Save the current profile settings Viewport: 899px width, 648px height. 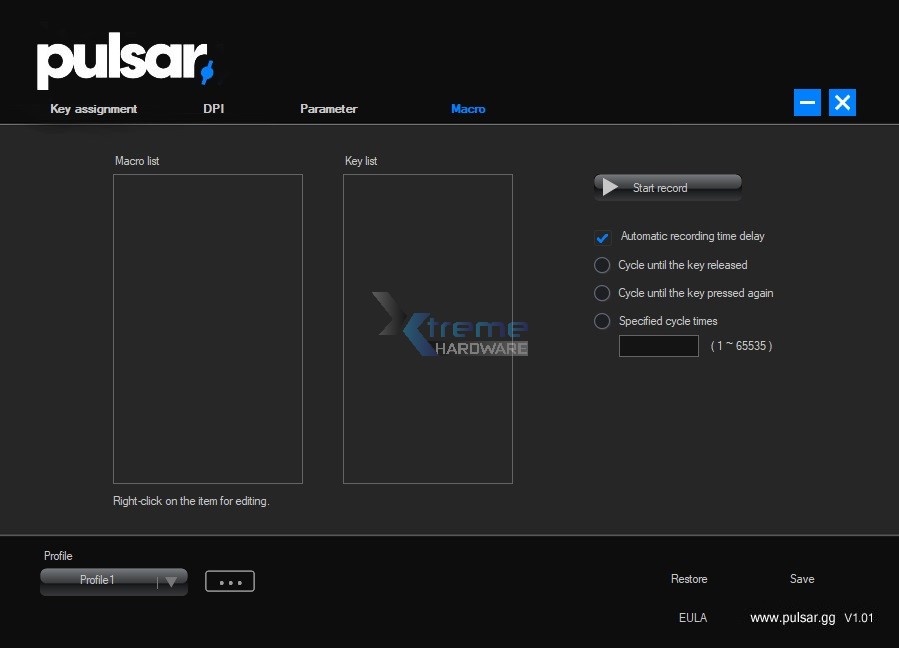click(x=801, y=579)
